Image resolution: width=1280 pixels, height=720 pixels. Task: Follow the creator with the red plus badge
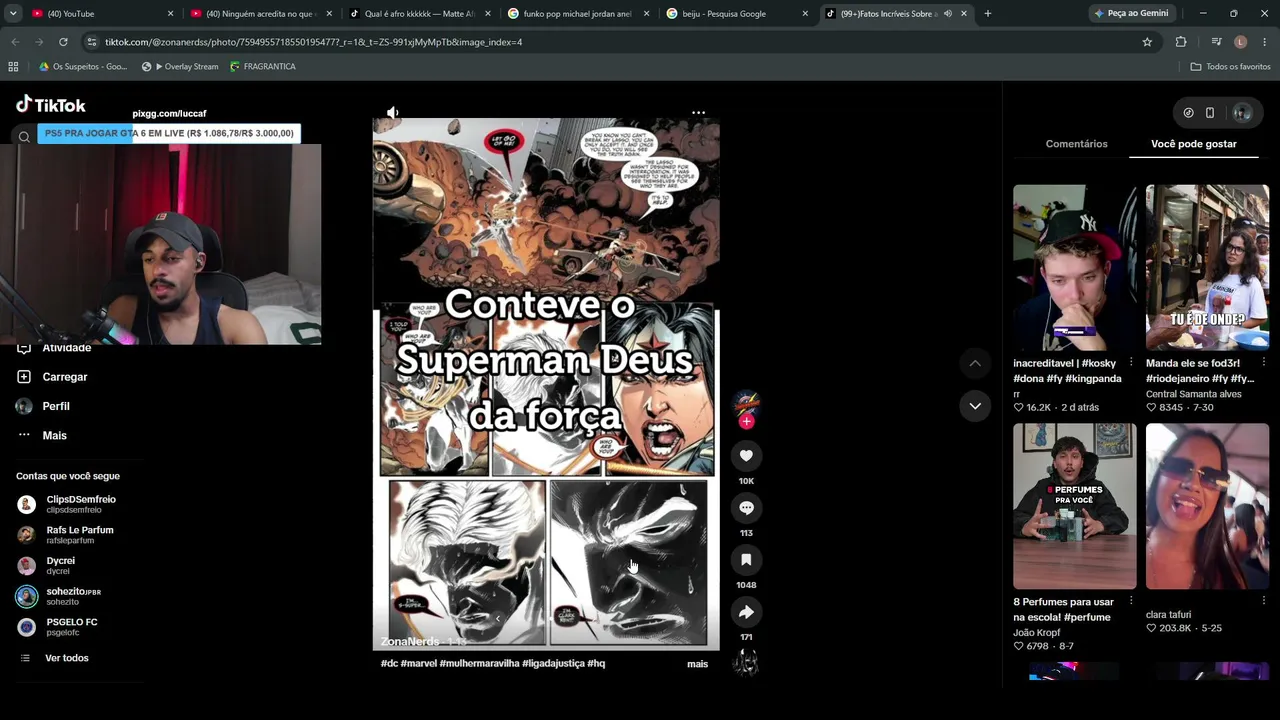click(746, 422)
